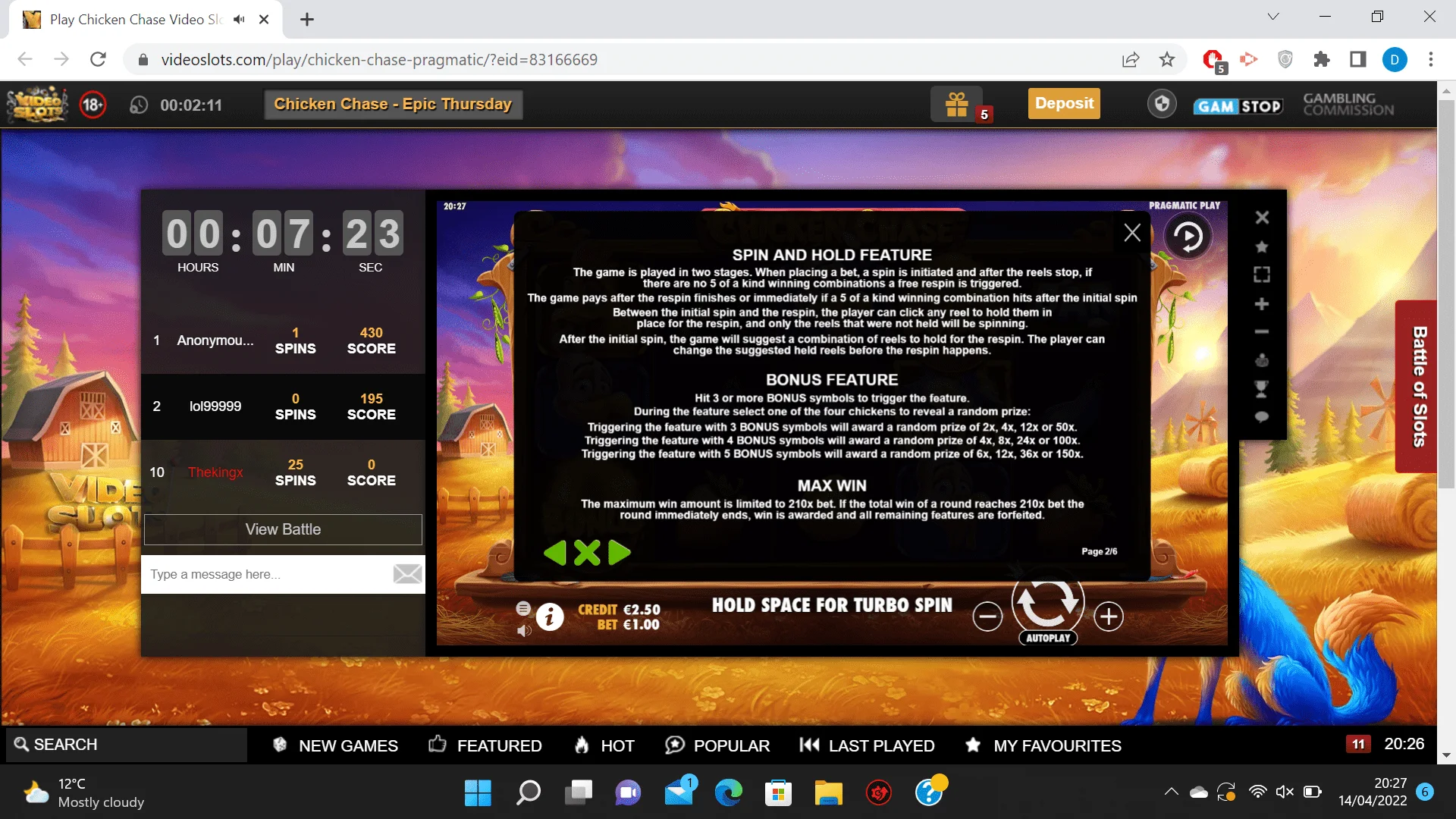The width and height of the screenshot is (1456, 819).
Task: Increase the bet with plus button
Action: pyautogui.click(x=1109, y=617)
